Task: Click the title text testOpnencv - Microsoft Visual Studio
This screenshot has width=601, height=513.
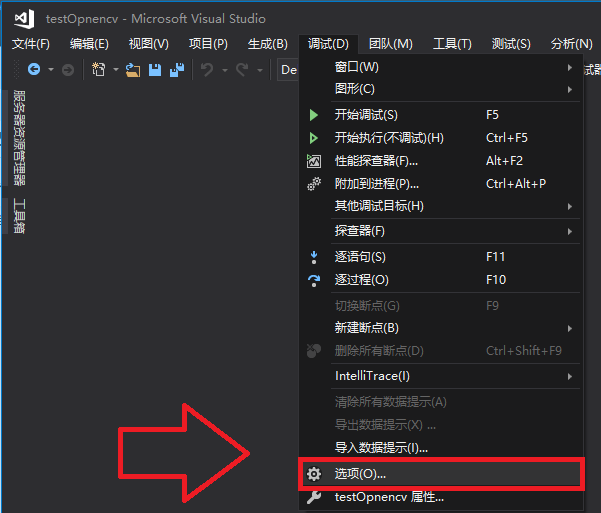Action: 156,19
